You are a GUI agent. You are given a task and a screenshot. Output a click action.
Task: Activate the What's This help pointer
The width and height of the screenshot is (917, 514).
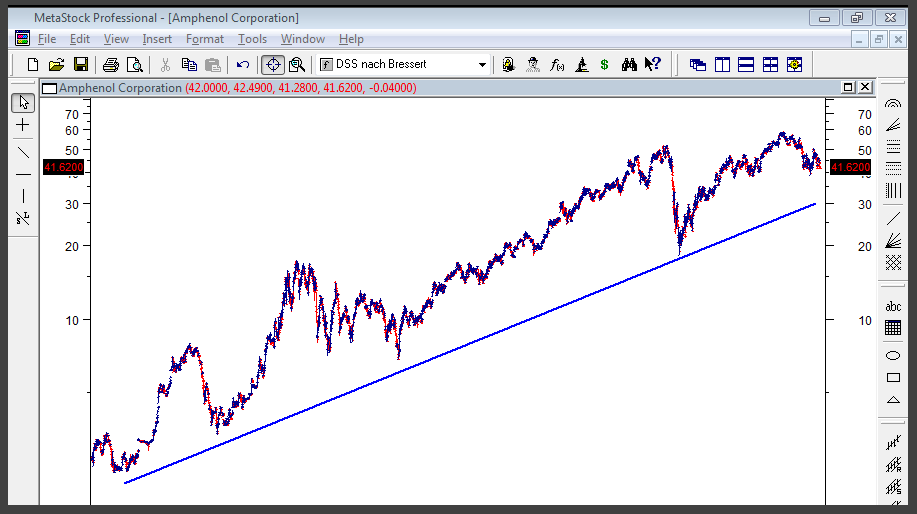click(x=653, y=64)
